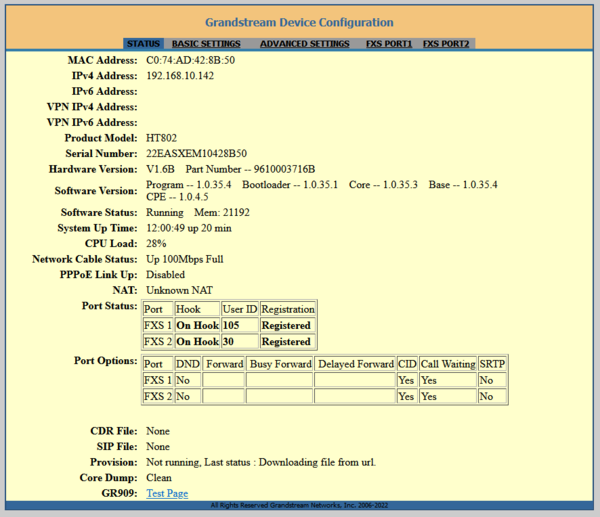Screen dimensions: 600x517
Task: Click the HT802 product model value
Action: click(x=161, y=137)
